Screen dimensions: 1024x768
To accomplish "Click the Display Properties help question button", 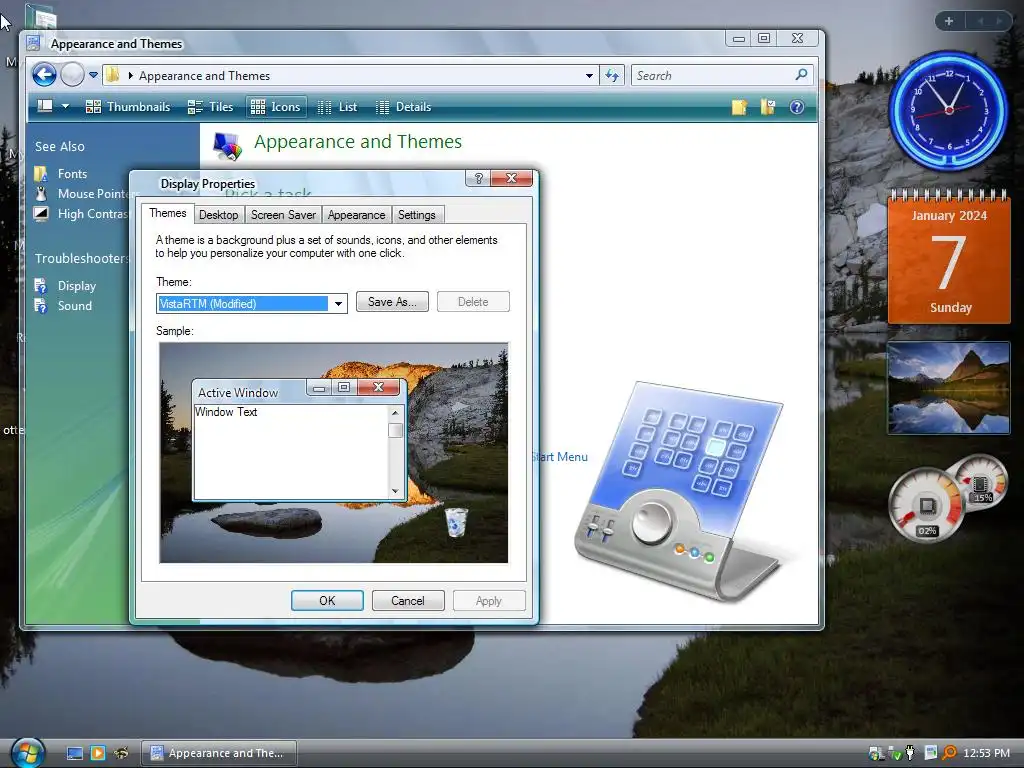I will coord(479,178).
